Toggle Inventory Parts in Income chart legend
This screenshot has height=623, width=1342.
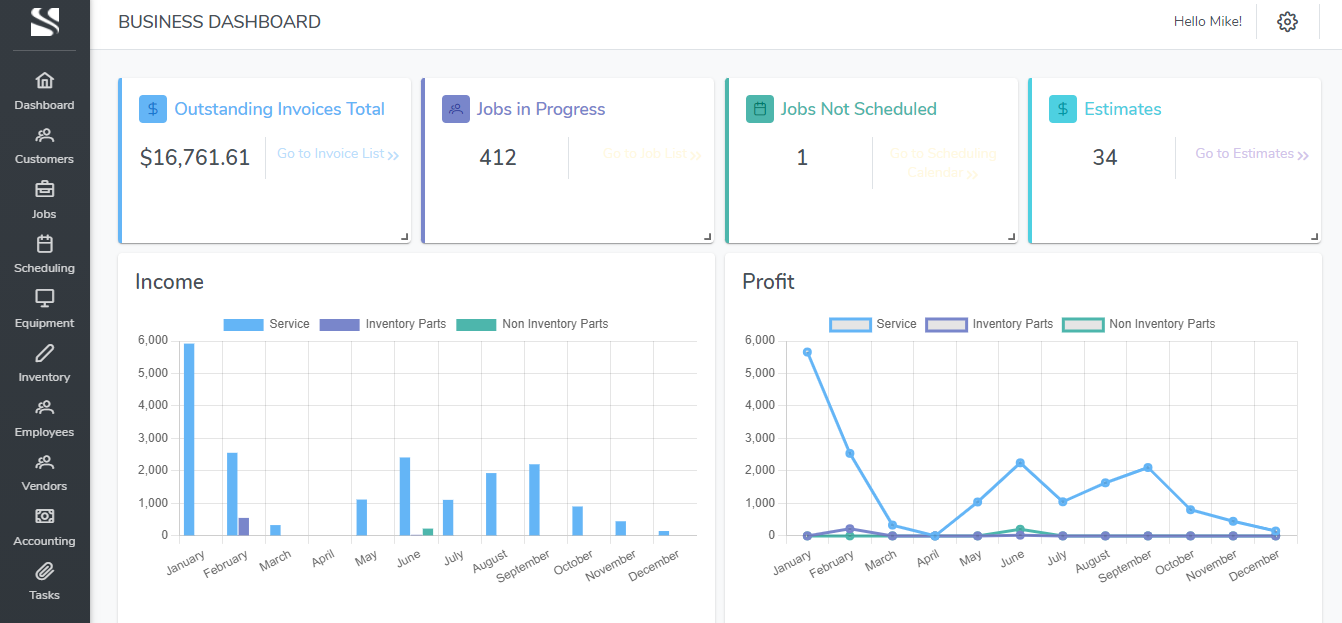[x=383, y=324]
